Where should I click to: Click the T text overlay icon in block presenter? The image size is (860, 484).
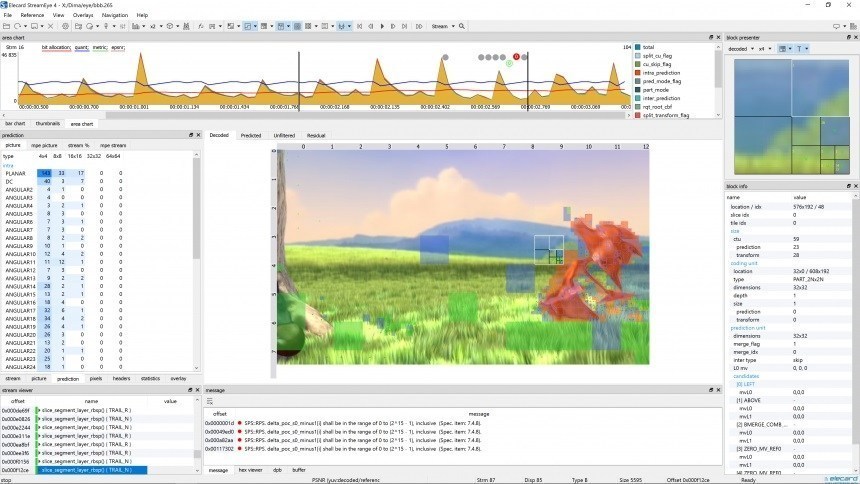tap(799, 49)
